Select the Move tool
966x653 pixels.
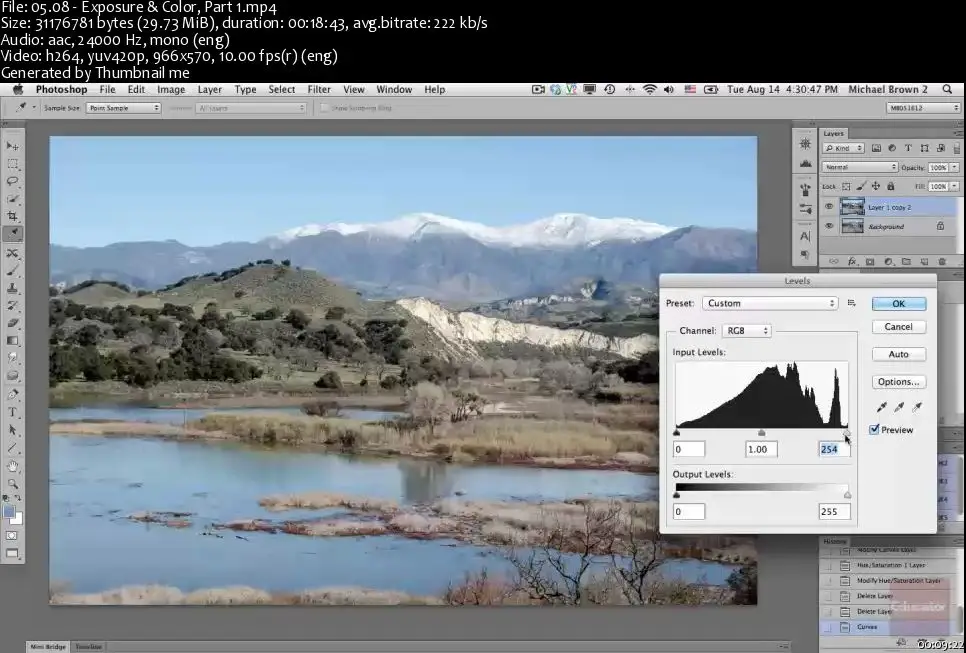pos(12,146)
